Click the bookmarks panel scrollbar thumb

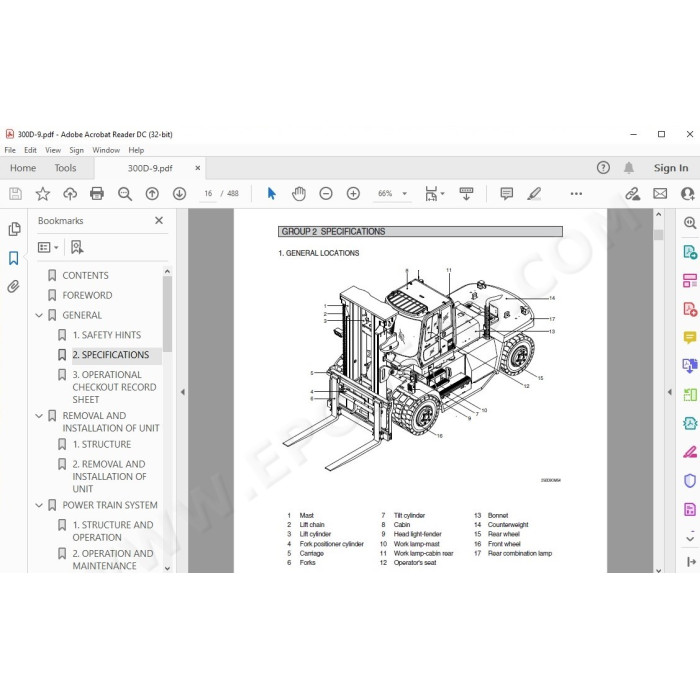point(167,313)
